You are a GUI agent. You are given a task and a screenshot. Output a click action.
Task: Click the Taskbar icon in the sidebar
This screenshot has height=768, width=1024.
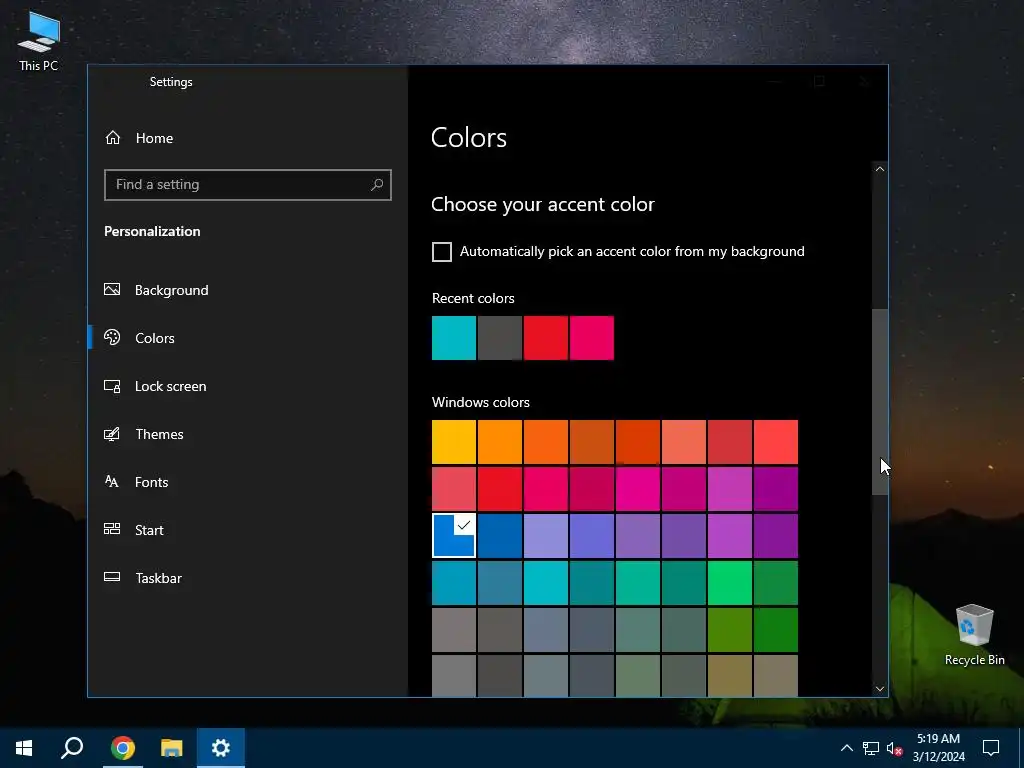click(x=112, y=577)
